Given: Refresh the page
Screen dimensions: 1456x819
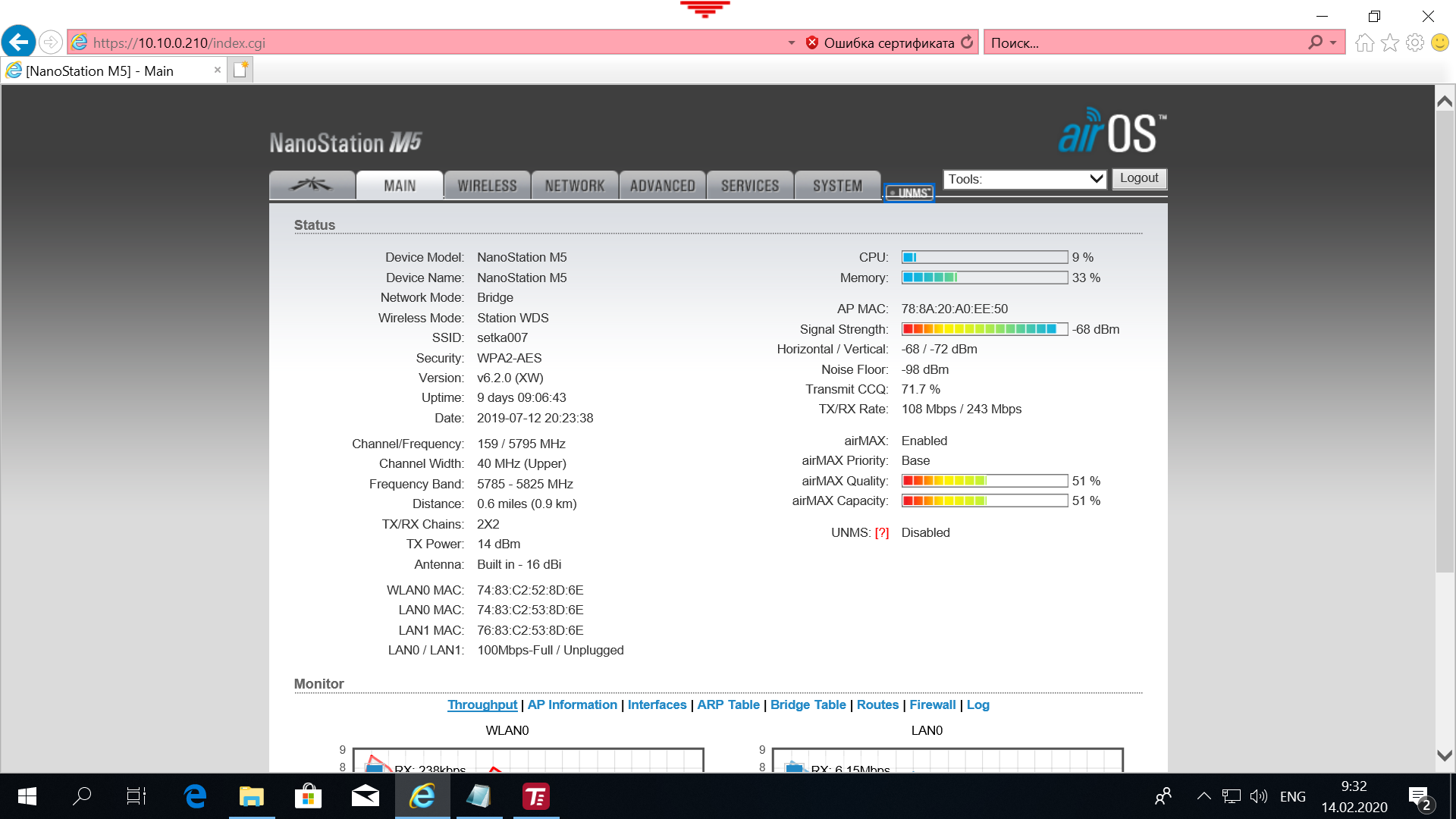Looking at the screenshot, I should (967, 42).
